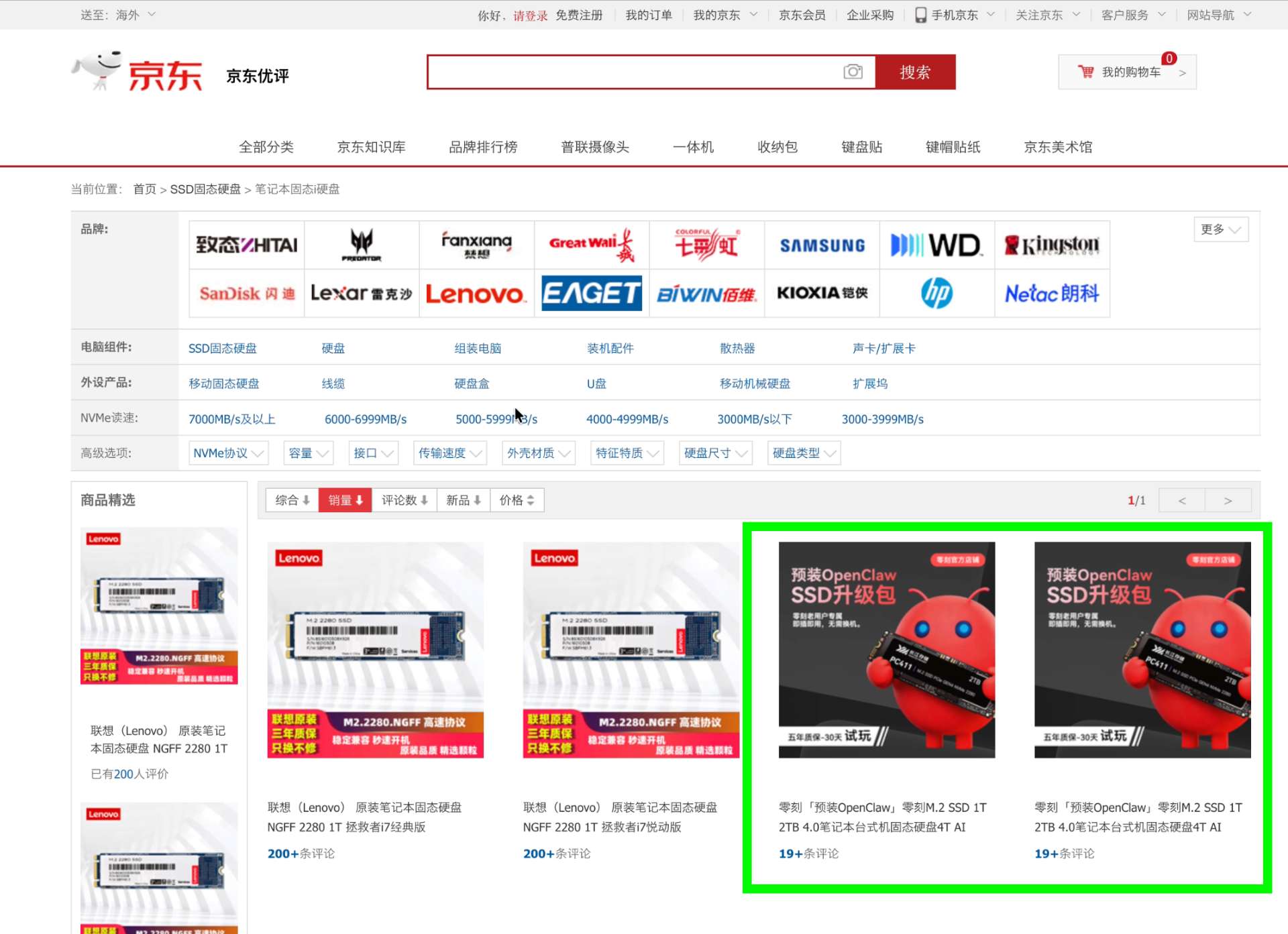This screenshot has height=934, width=1288.
Task: Open 京东知识库 in navigation bar
Action: click(x=371, y=147)
